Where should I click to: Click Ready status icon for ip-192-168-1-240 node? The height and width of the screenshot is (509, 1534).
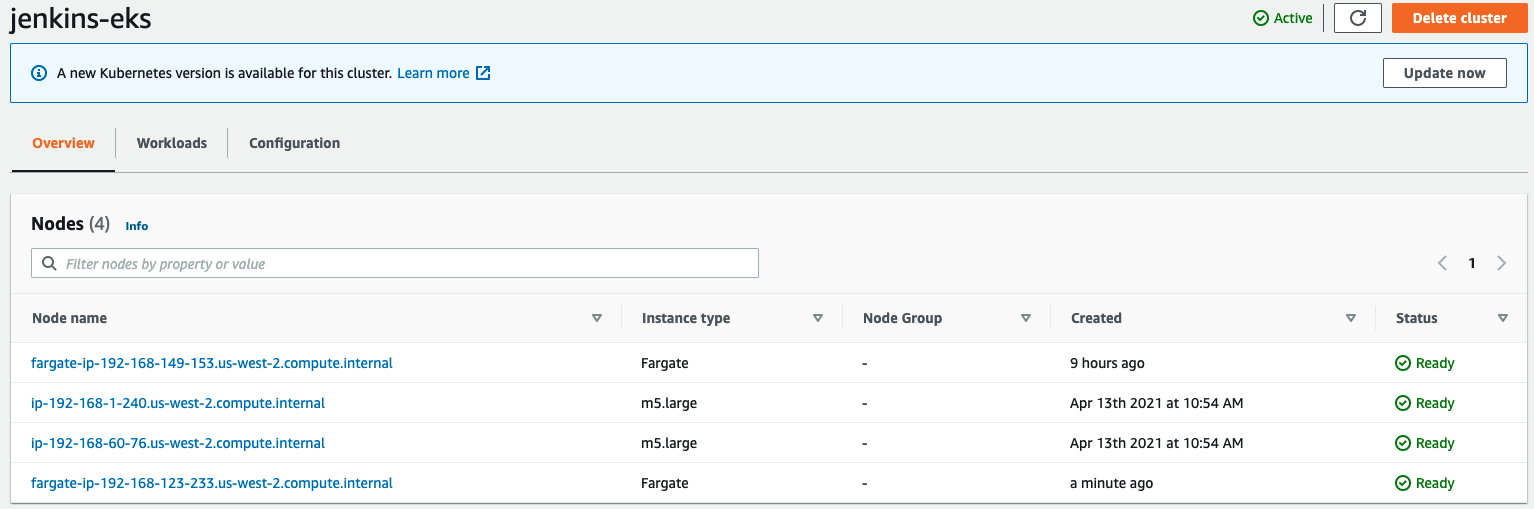tap(1403, 403)
